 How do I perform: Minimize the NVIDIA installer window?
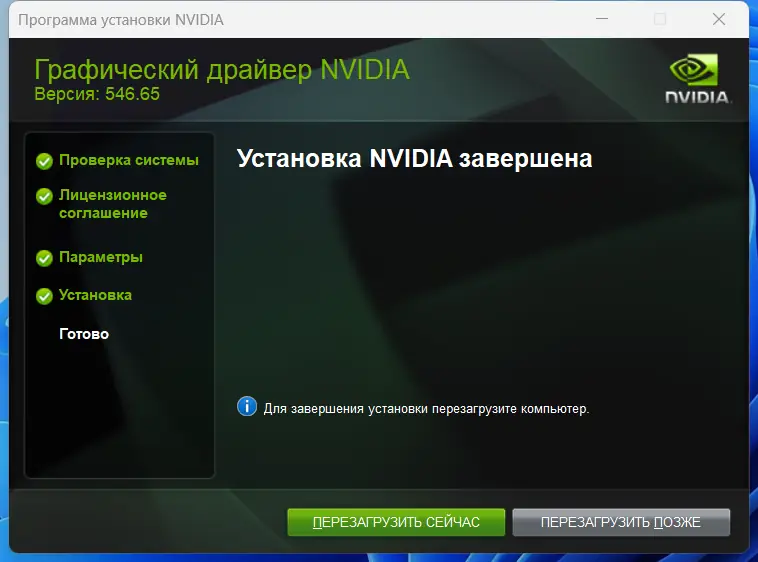pyautogui.click(x=602, y=19)
